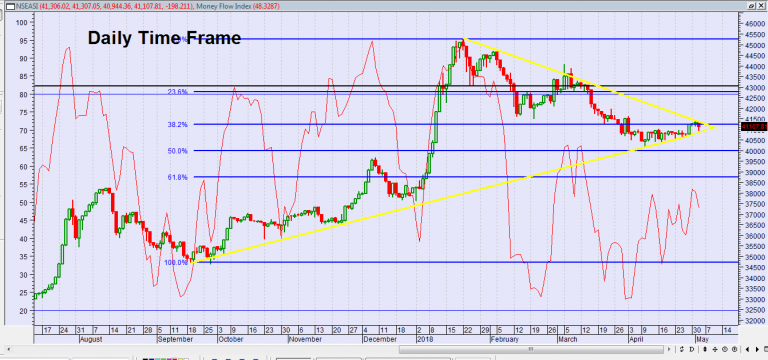Viewport: 768px width, 360px height.
Task: Click the May month label on time axis
Action: pyautogui.click(x=702, y=339)
